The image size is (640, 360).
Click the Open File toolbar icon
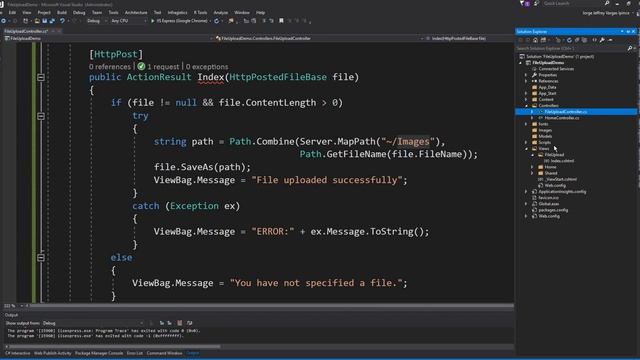(x=37, y=20)
